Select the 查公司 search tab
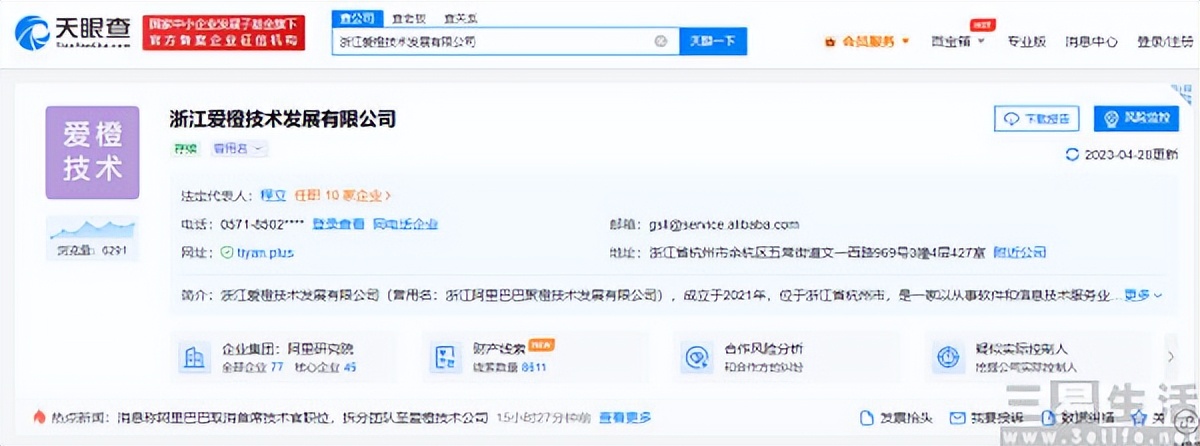 (356, 18)
